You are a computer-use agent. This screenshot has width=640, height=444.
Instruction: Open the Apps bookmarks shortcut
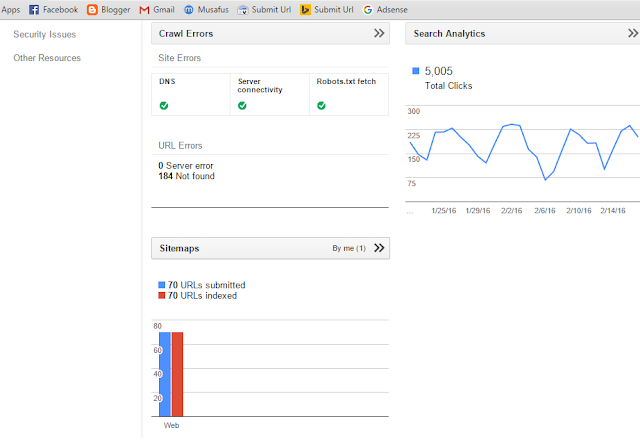tap(11, 9)
